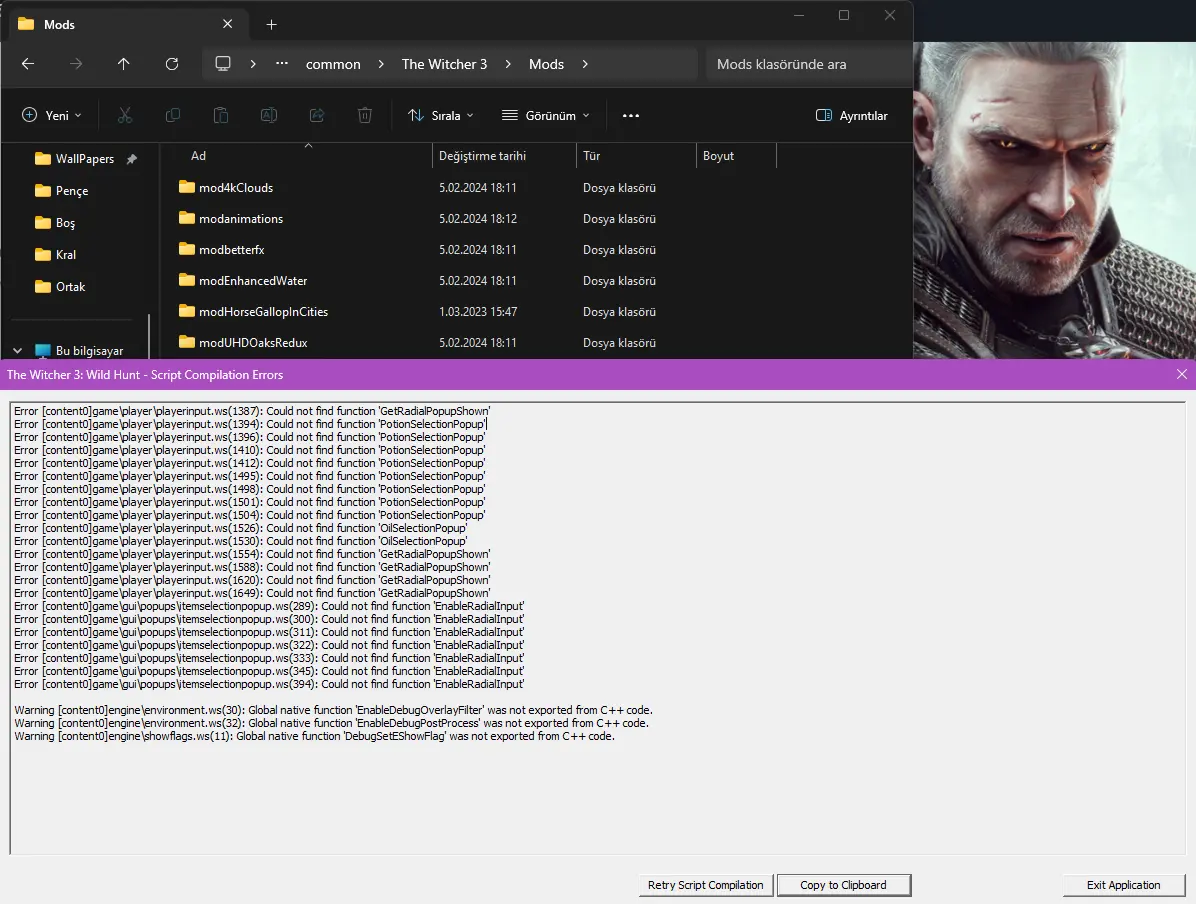Open the Yeni (New) menu

click(52, 115)
